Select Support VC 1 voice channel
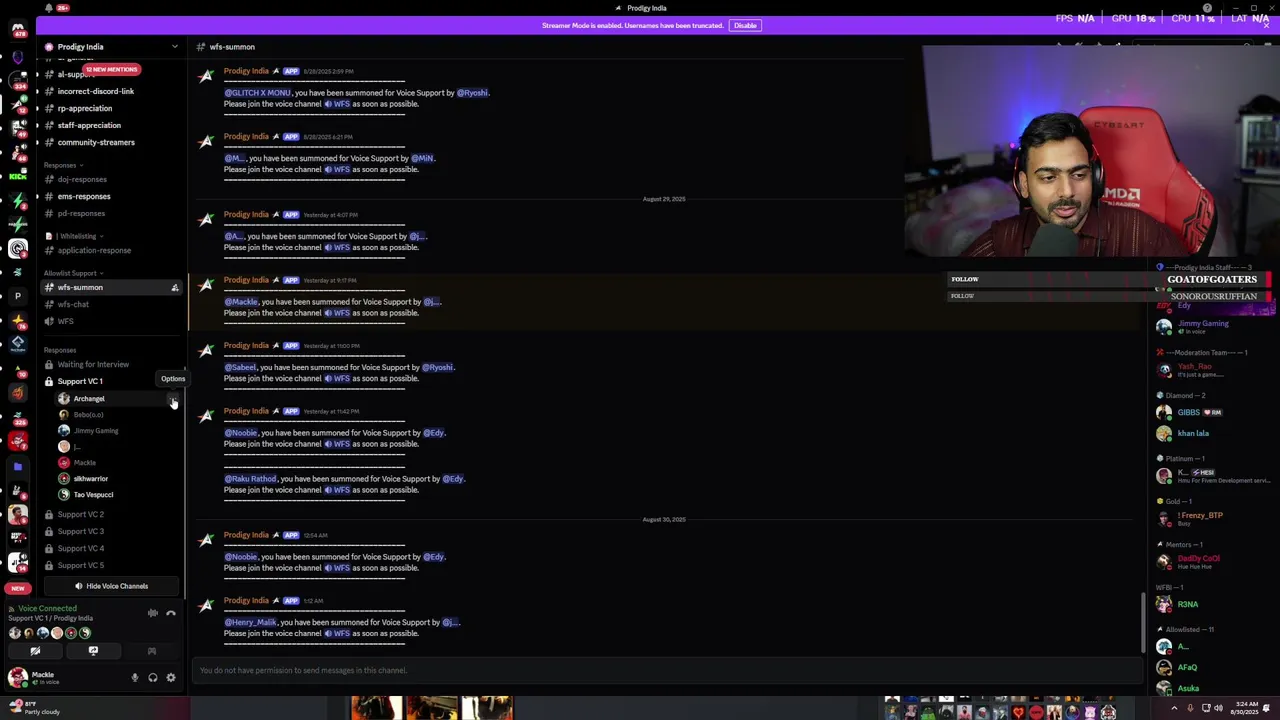 point(80,381)
